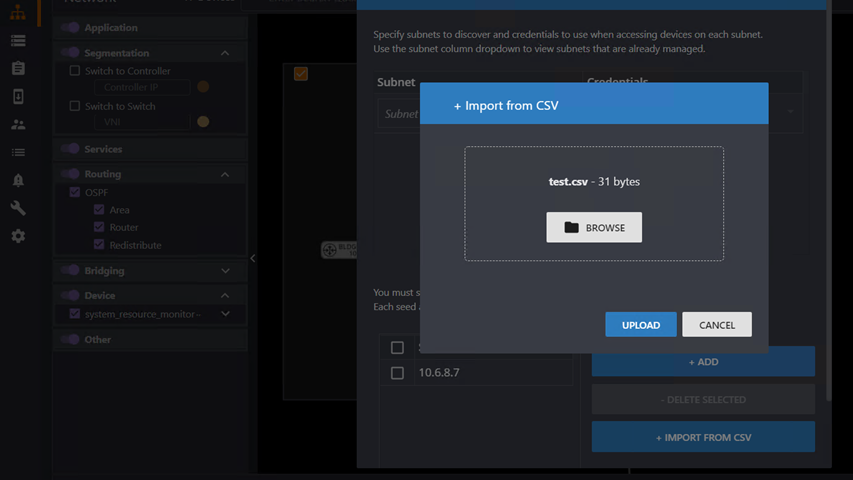Collapse the Device section

[225, 296]
